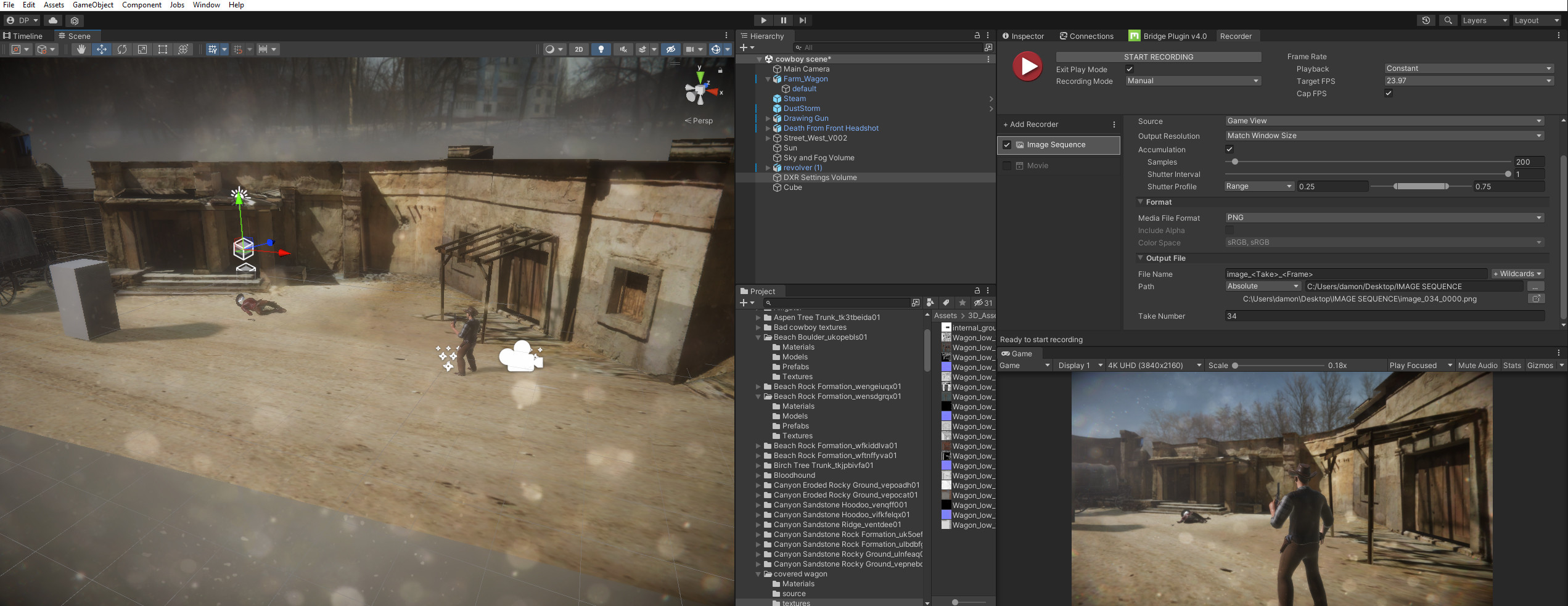The height and width of the screenshot is (606, 1568).
Task: Click + Add Recorder
Action: click(1030, 124)
